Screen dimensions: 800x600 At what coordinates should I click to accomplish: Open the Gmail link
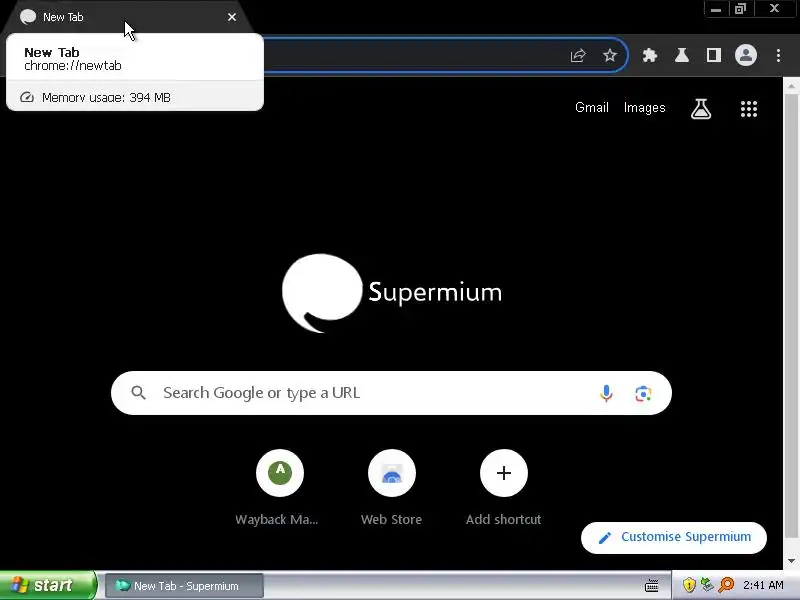[592, 108]
